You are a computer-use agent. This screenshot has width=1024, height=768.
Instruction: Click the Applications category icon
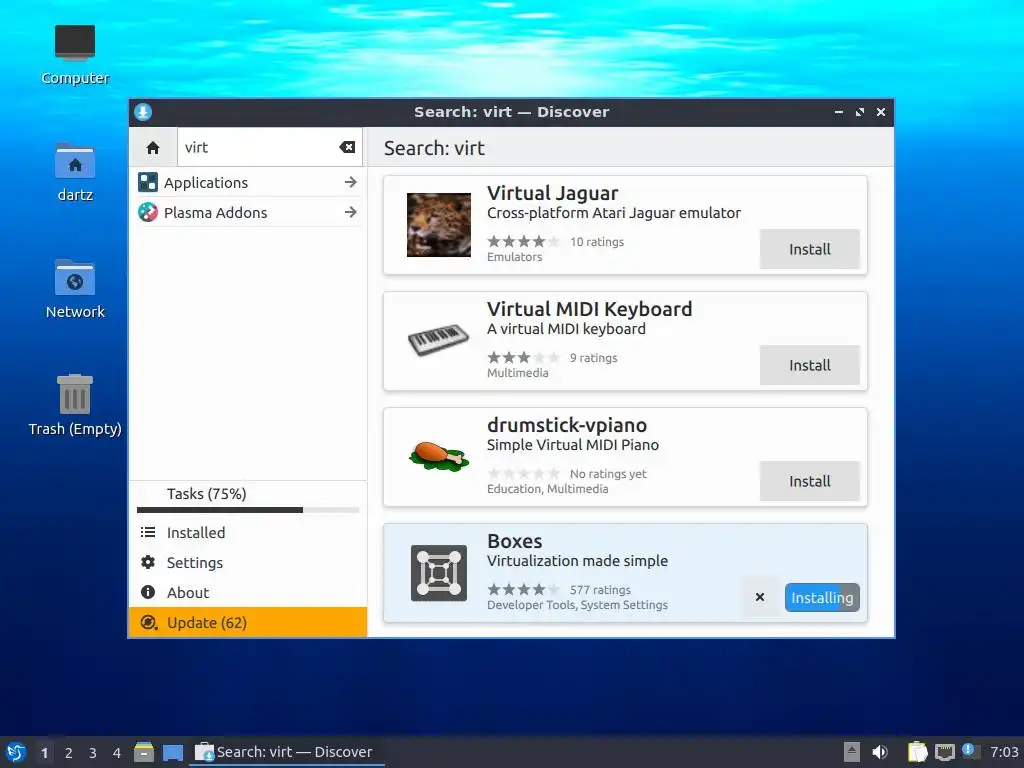148,182
